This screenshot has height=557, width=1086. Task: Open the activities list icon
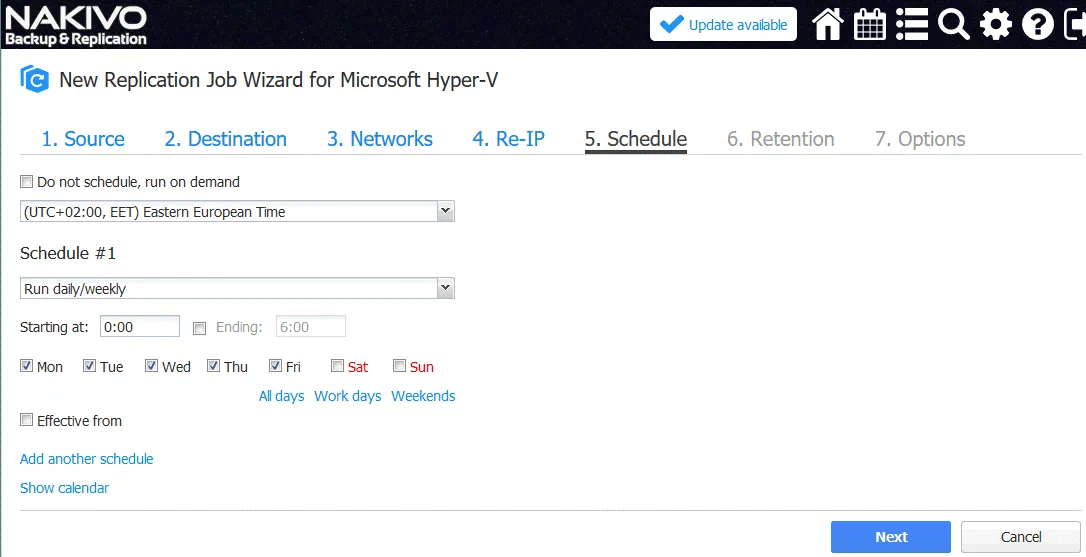(x=911, y=24)
